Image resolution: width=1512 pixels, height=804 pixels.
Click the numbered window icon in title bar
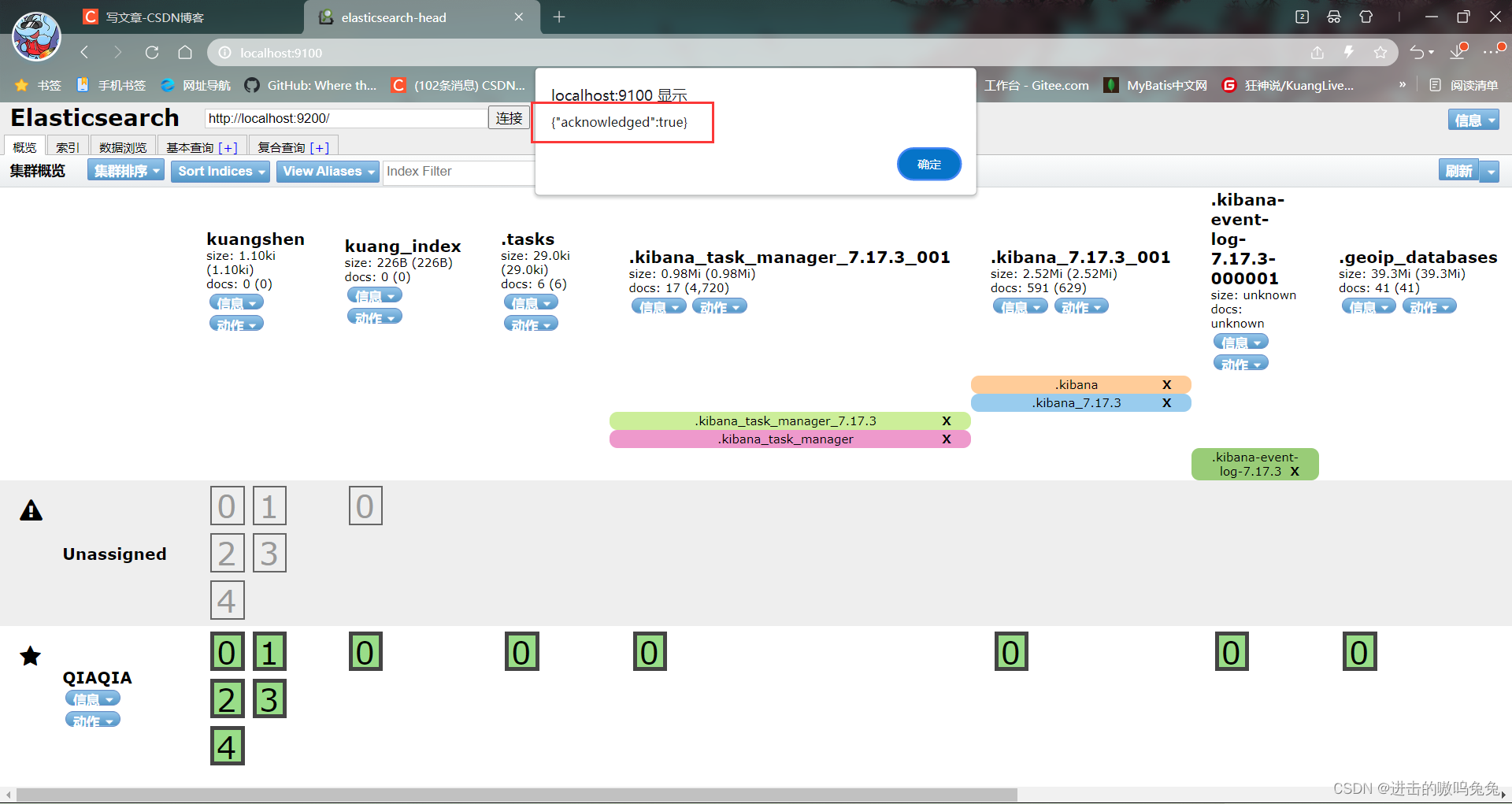point(1303,17)
